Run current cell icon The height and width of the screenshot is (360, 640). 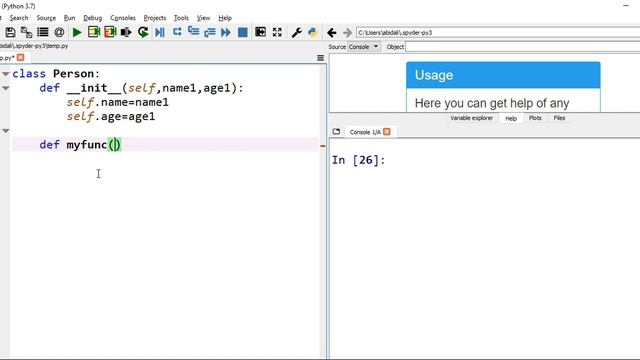tap(94, 32)
